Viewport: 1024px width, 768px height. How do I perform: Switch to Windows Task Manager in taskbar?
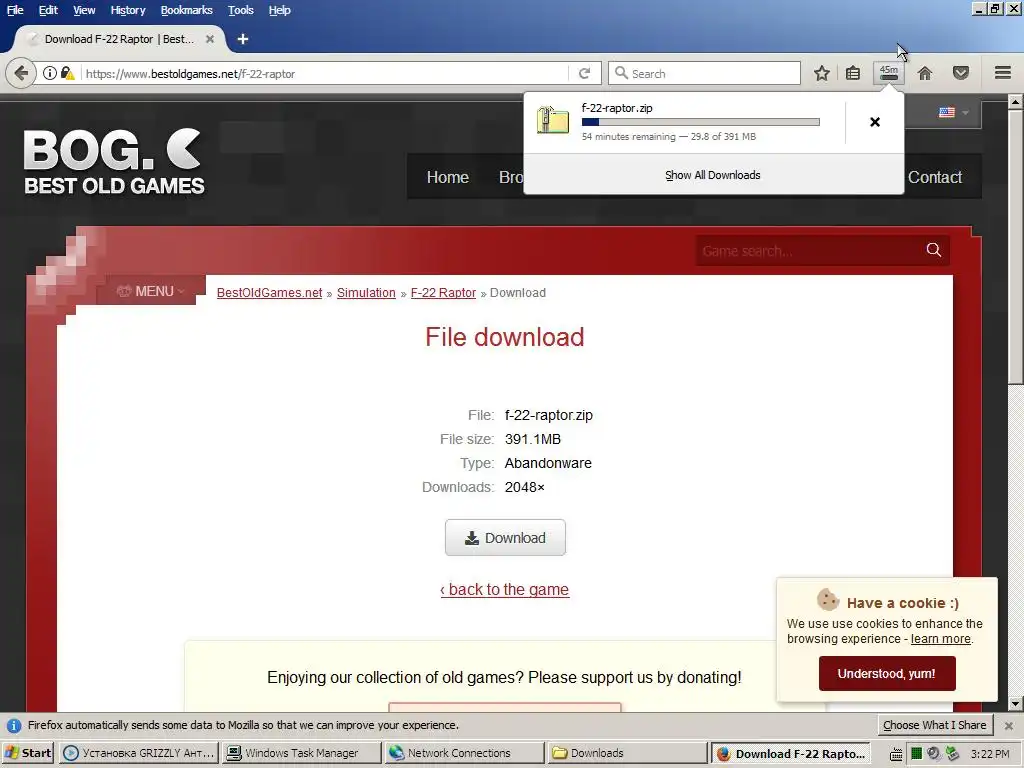coord(300,753)
